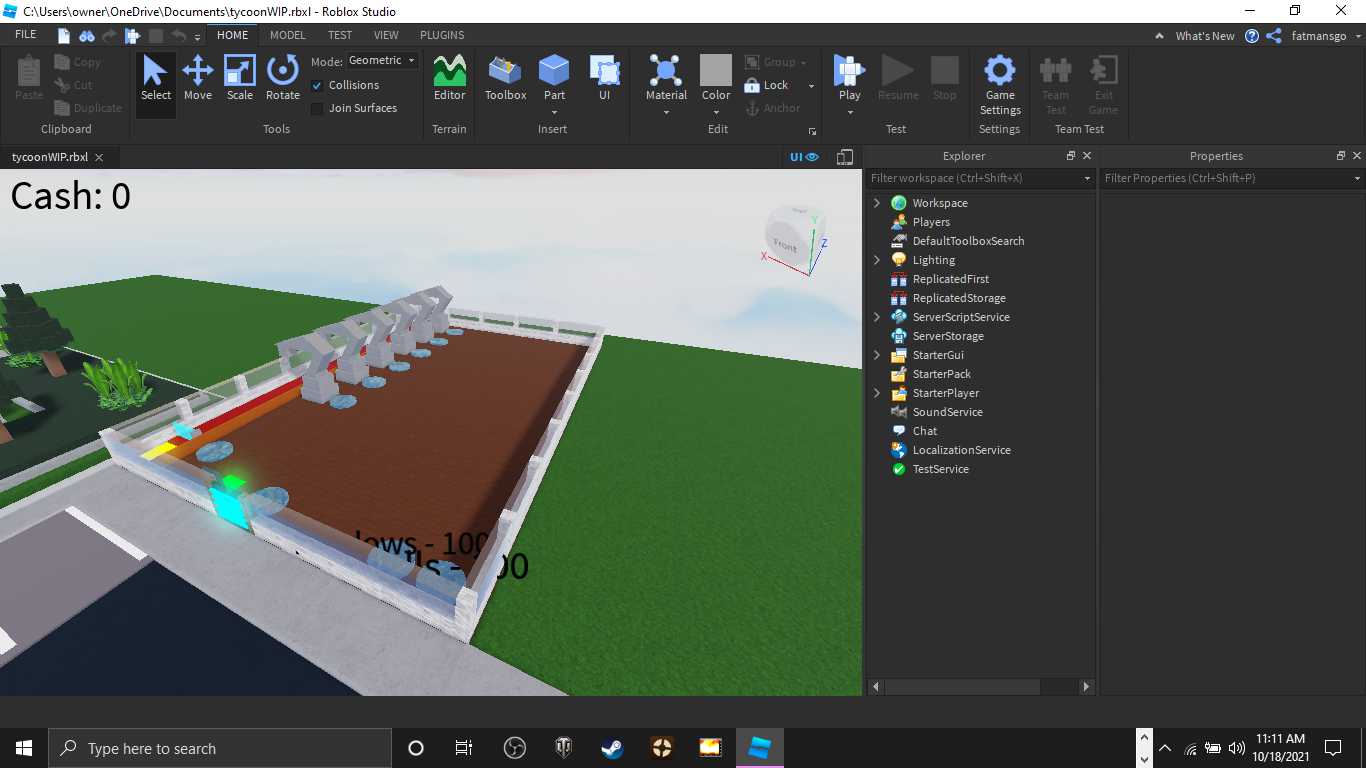Click the Color swatch button
Image resolution: width=1366 pixels, height=768 pixels.
pos(716,71)
